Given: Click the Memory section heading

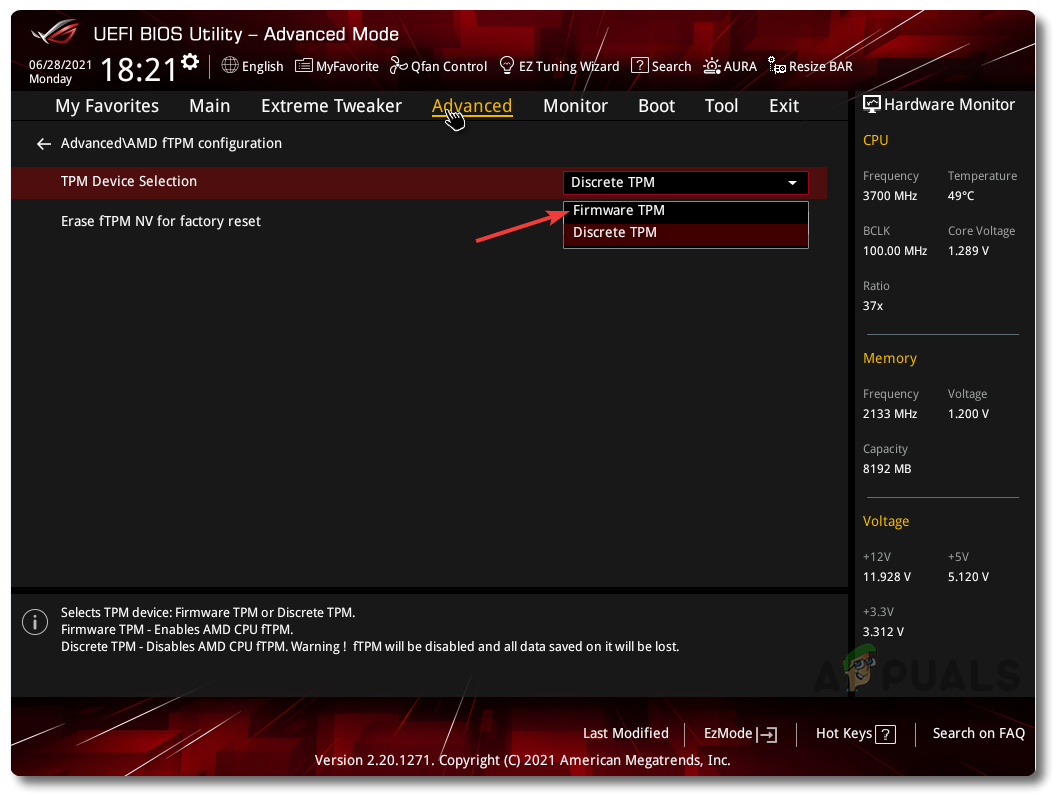Looking at the screenshot, I should coord(889,358).
